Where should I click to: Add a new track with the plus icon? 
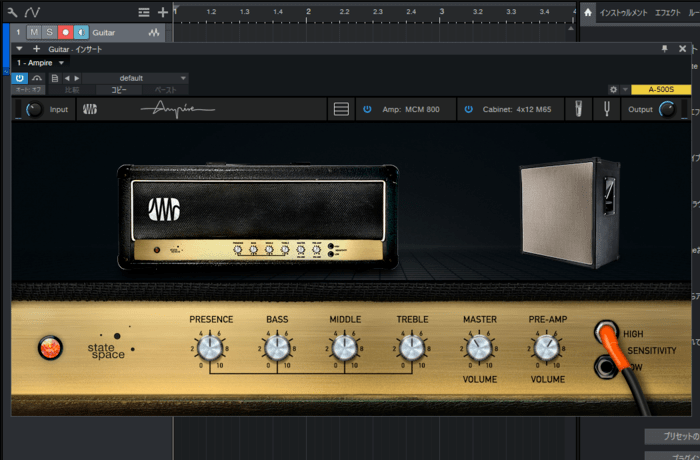163,12
